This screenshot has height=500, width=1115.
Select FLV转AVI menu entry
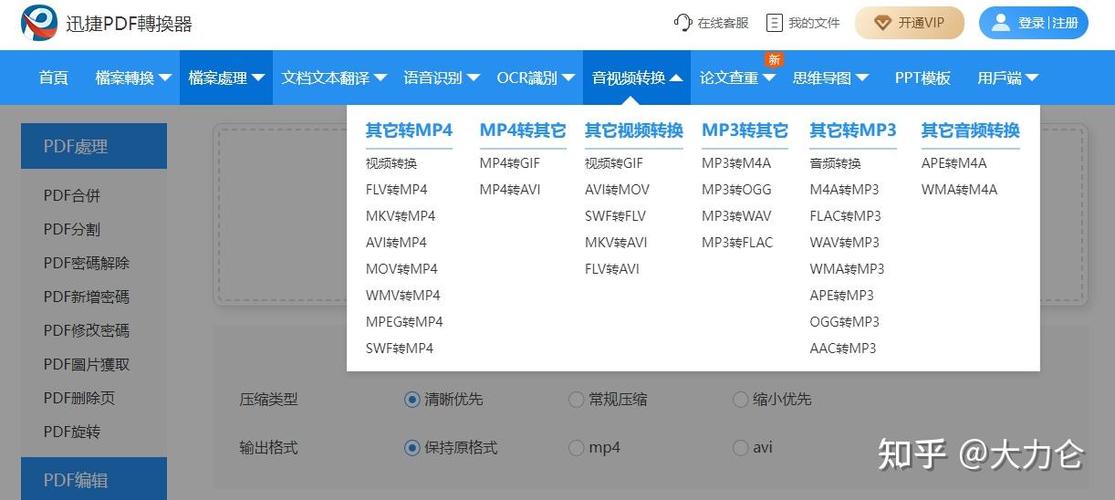coord(612,269)
